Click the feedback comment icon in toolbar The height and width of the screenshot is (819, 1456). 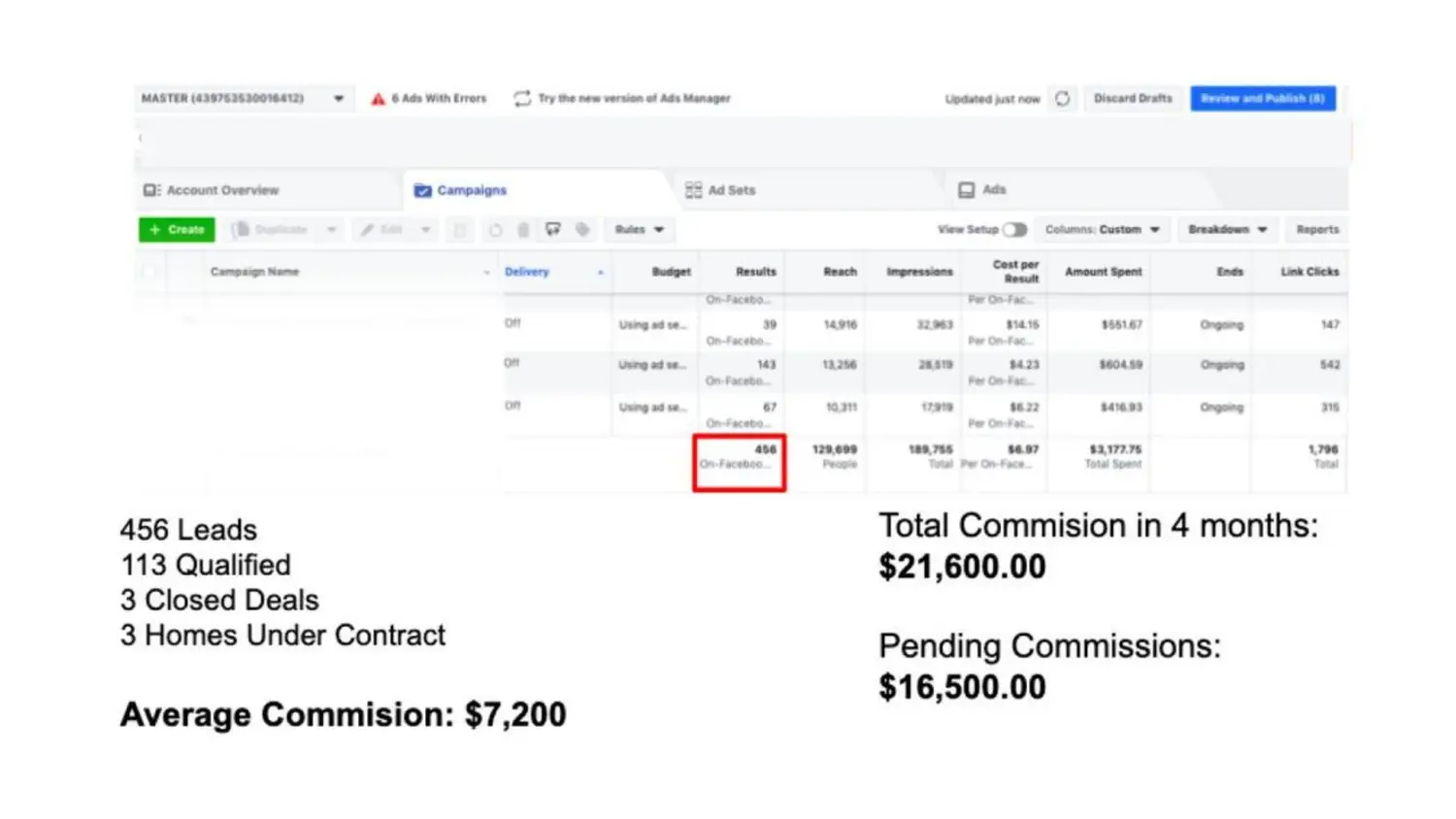click(x=552, y=230)
